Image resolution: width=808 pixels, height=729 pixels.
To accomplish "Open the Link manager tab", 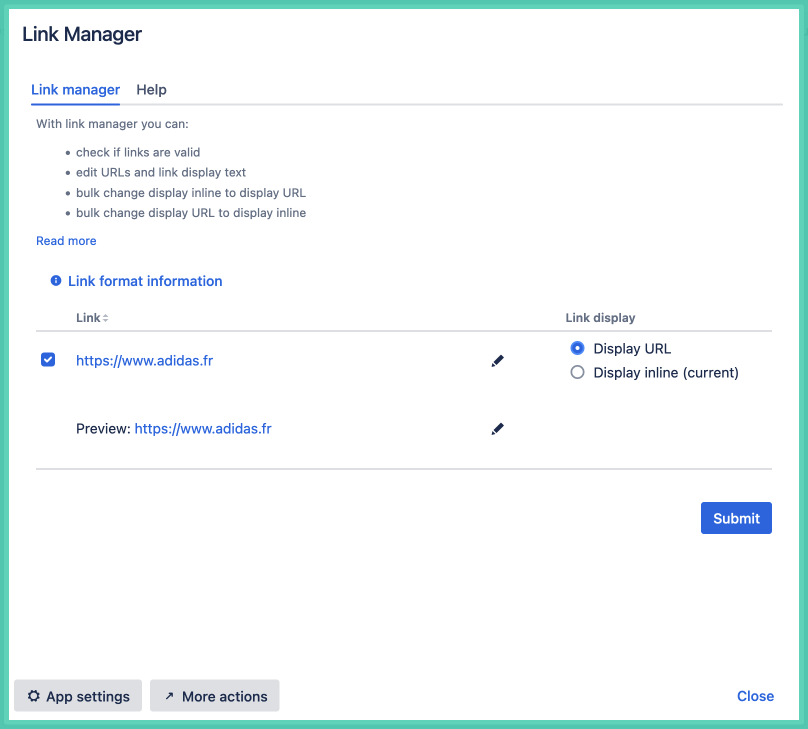I will 75,90.
